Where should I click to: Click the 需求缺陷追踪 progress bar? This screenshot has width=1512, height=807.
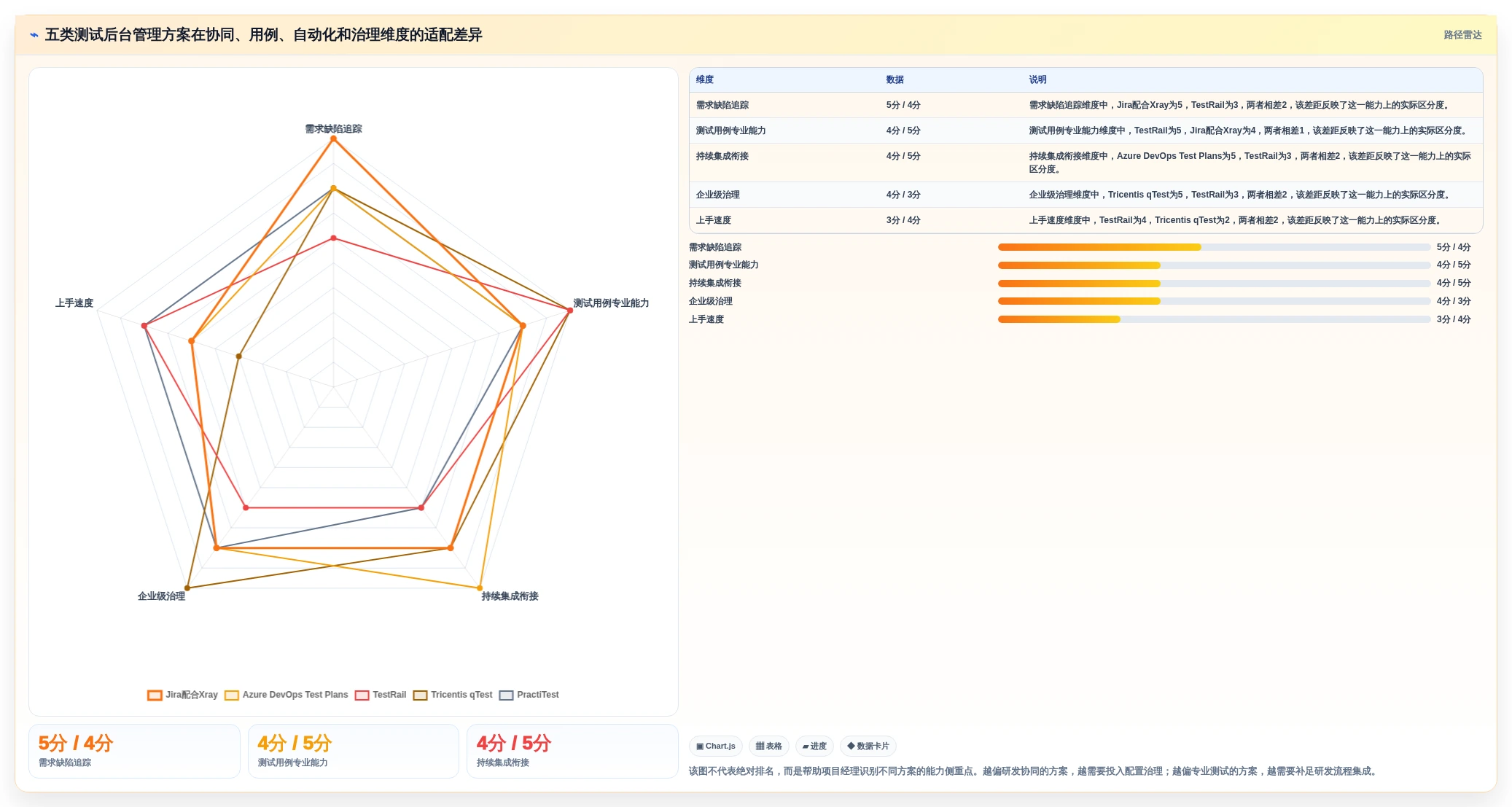[1214, 247]
